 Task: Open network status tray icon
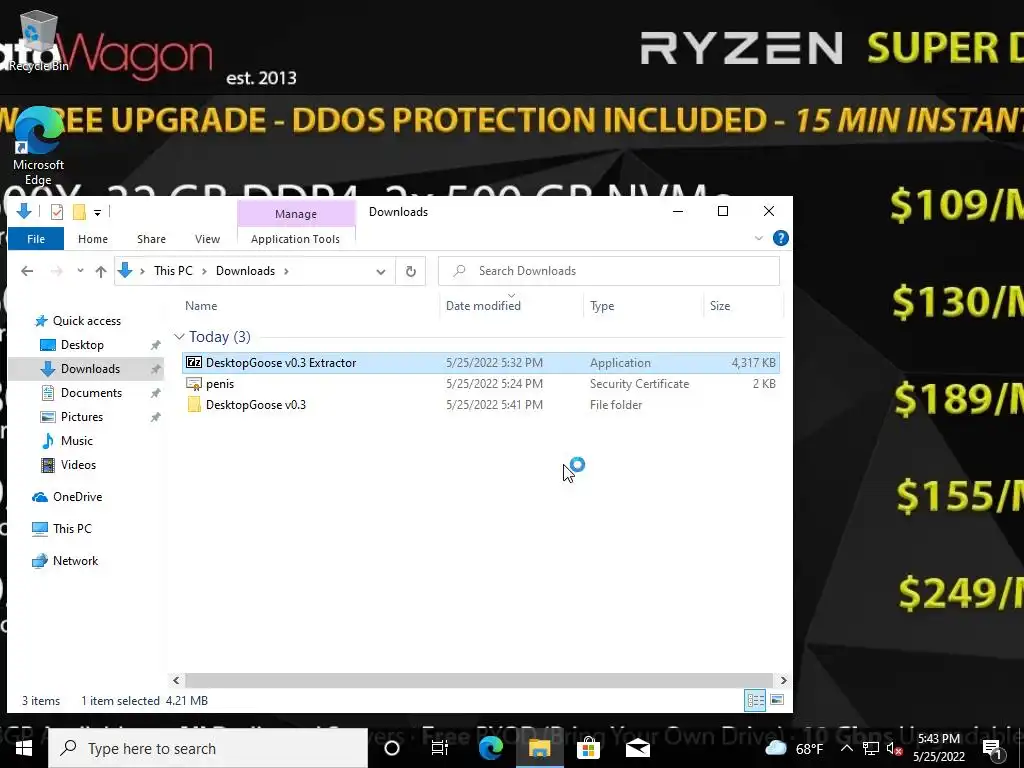coord(871,748)
